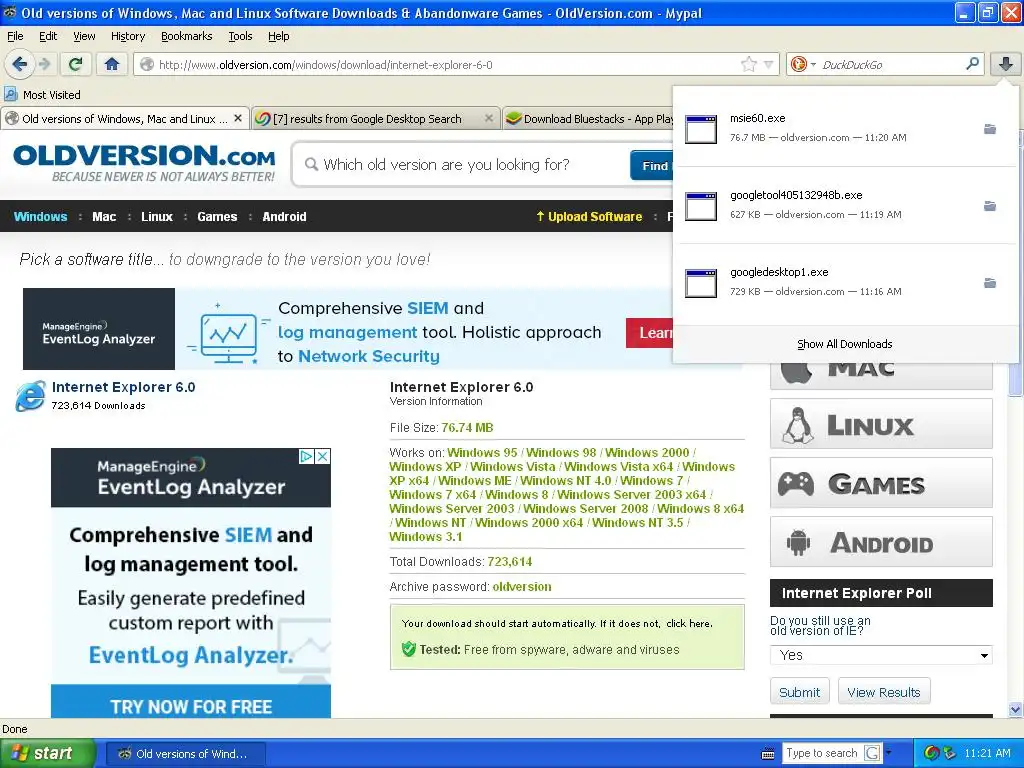Click the green Tested shield icon
This screenshot has width=1024, height=768.
[x=408, y=649]
